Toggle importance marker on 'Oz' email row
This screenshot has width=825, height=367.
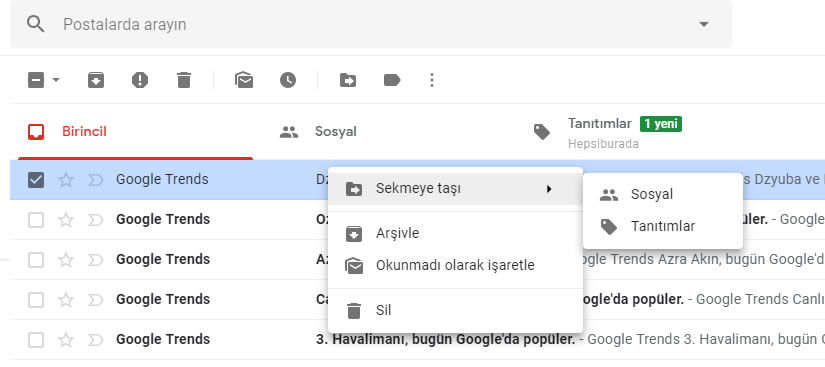pos(95,220)
